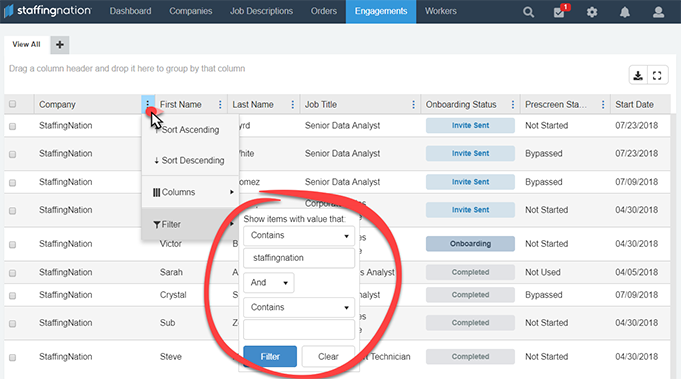The width and height of the screenshot is (681, 379).
Task: Click the Onboarding Status column header
Action: click(x=461, y=105)
